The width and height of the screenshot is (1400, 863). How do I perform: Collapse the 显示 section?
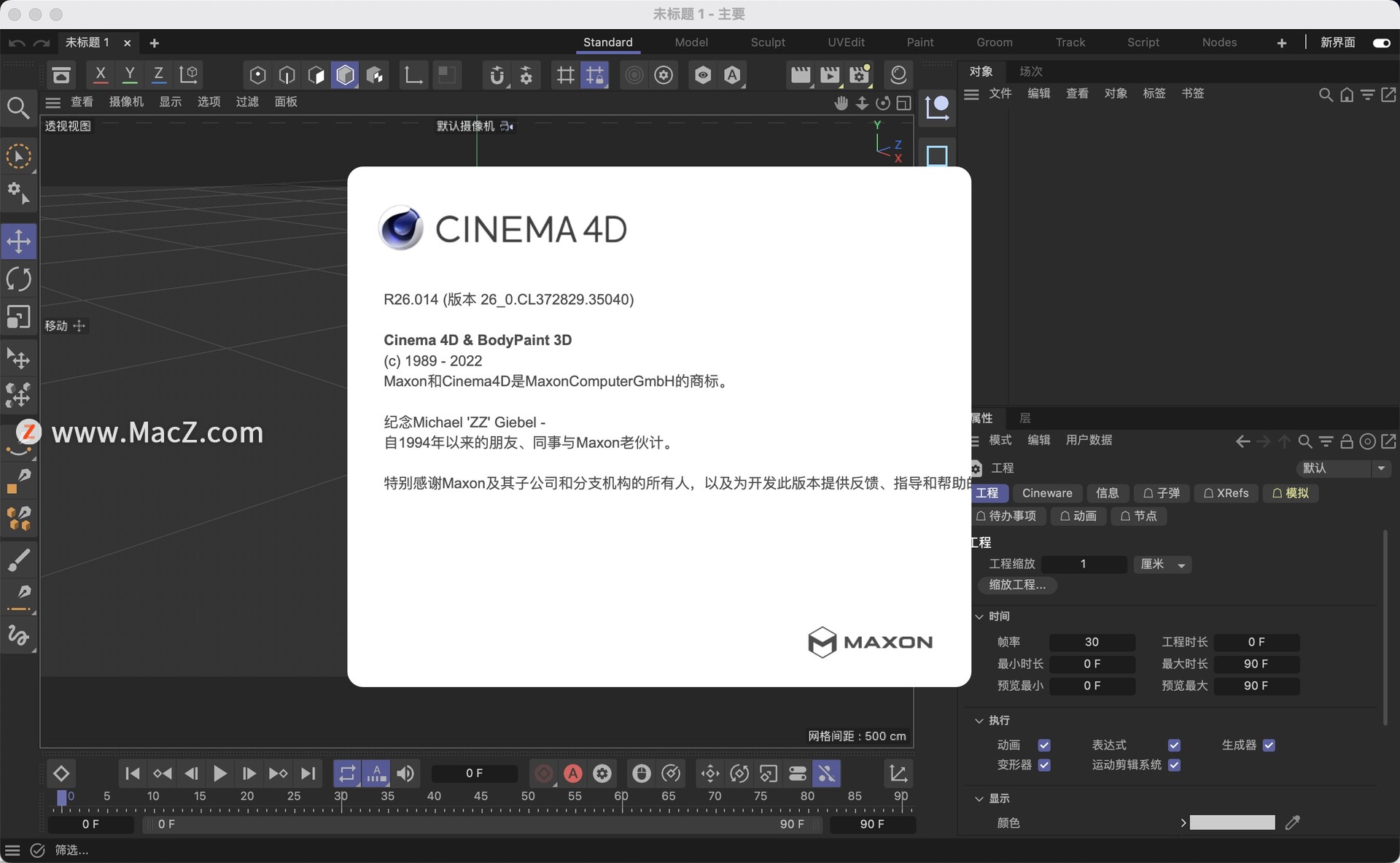(979, 799)
